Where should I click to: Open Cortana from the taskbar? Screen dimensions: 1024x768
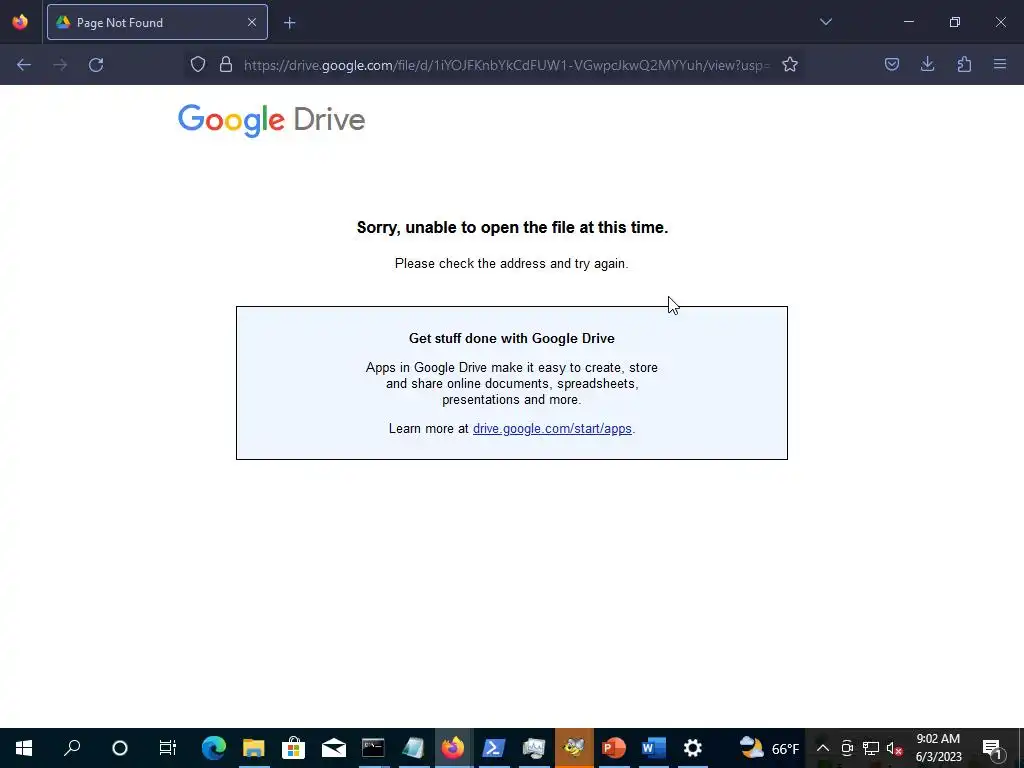tap(120, 748)
